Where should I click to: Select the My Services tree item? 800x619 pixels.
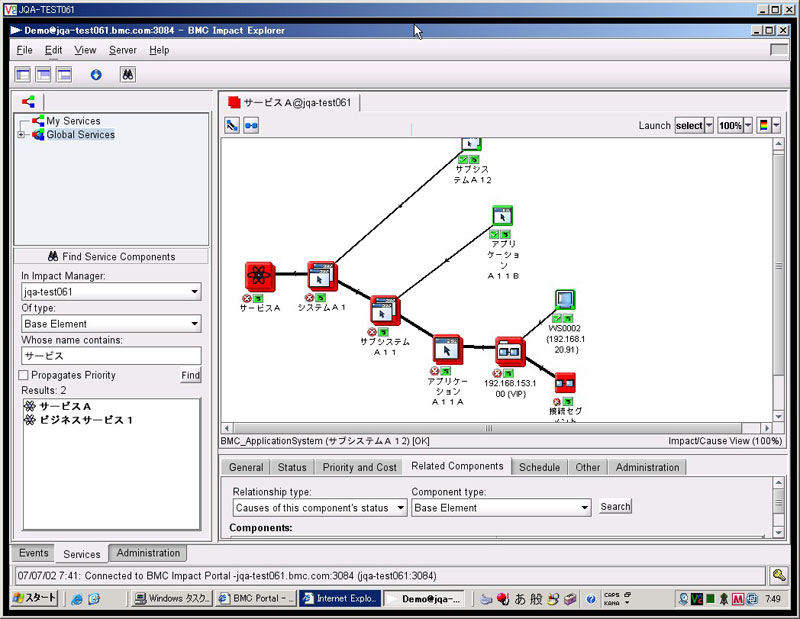tap(73, 121)
